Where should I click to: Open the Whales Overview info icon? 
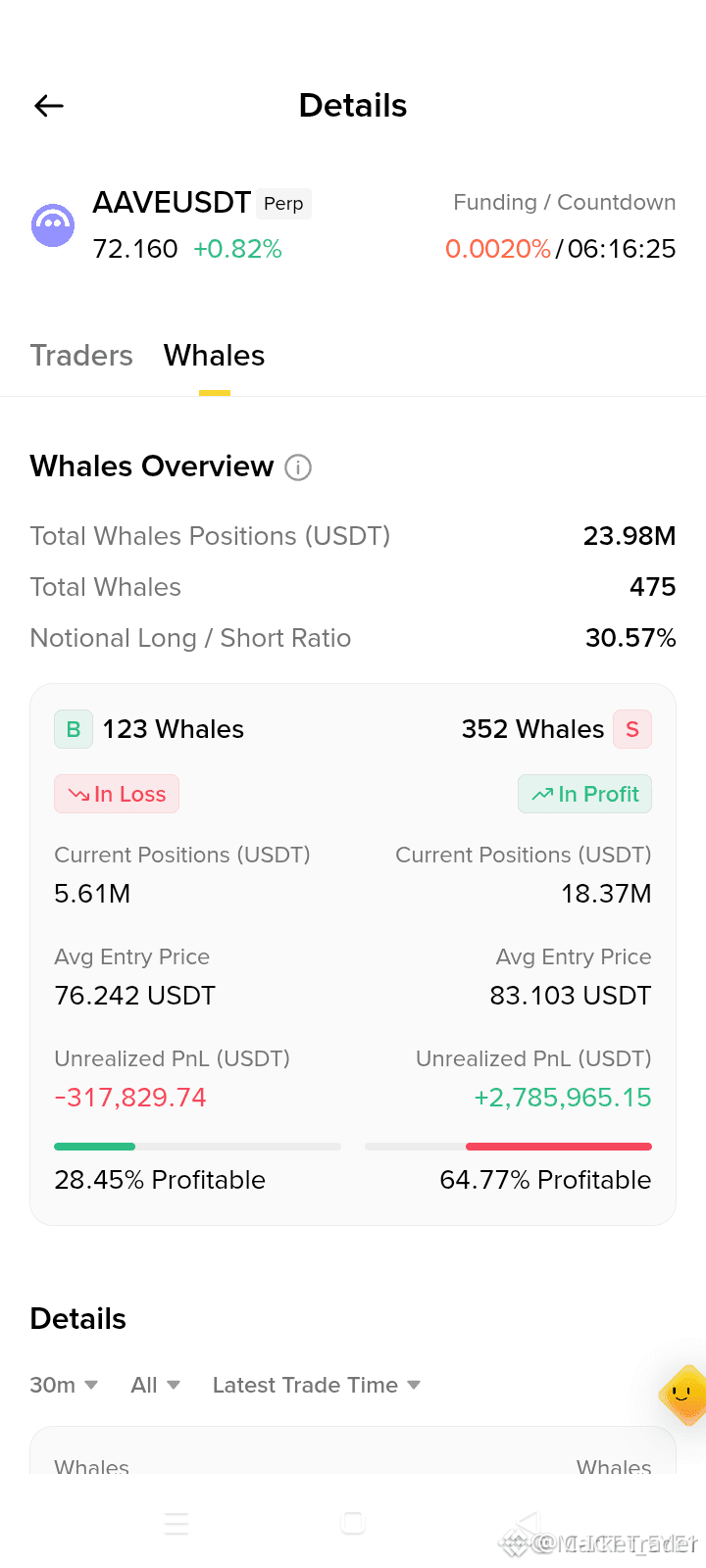point(298,467)
